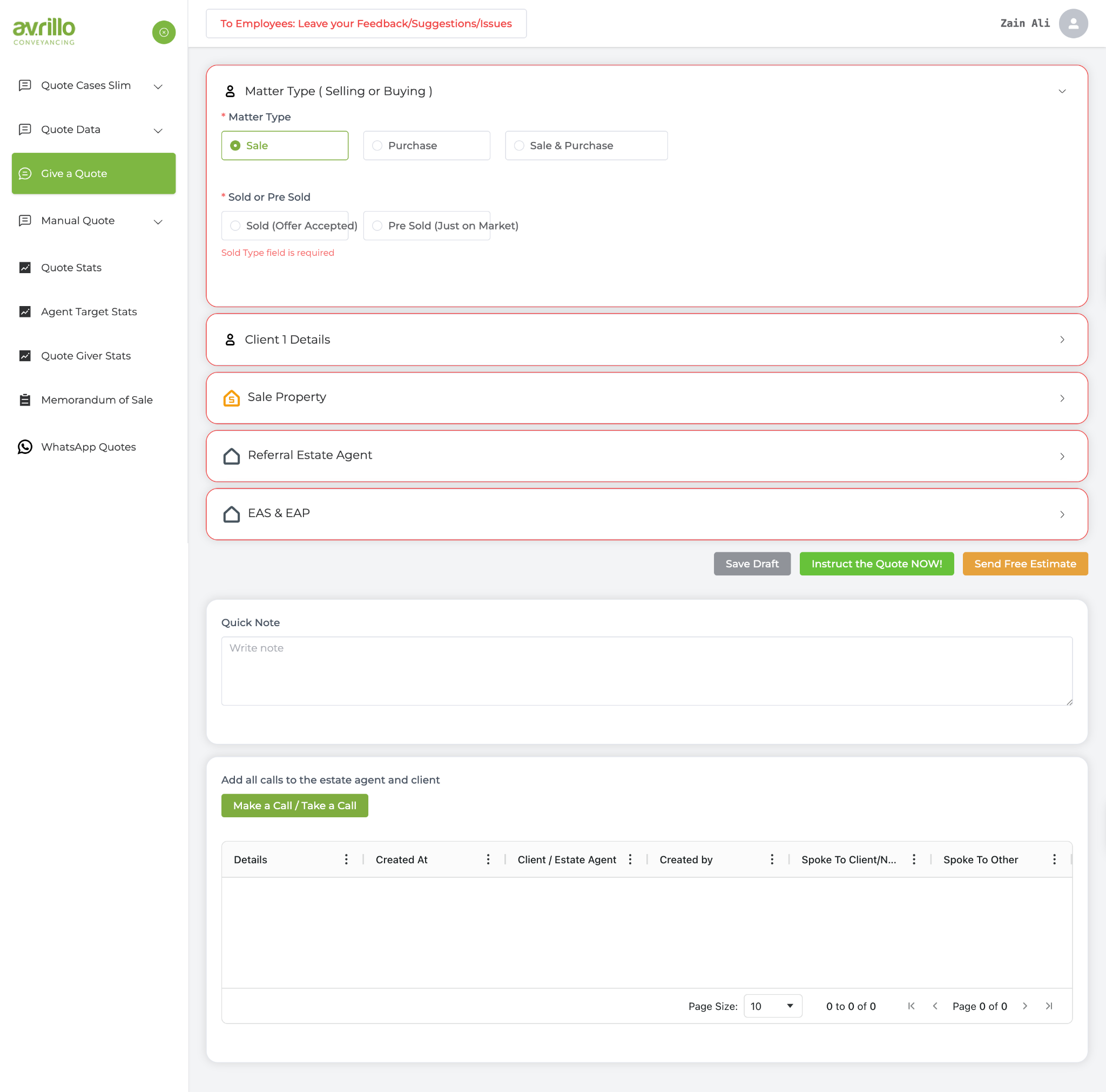
Task: Click the Memorandum of Sale clipboard icon
Action: click(x=25, y=399)
